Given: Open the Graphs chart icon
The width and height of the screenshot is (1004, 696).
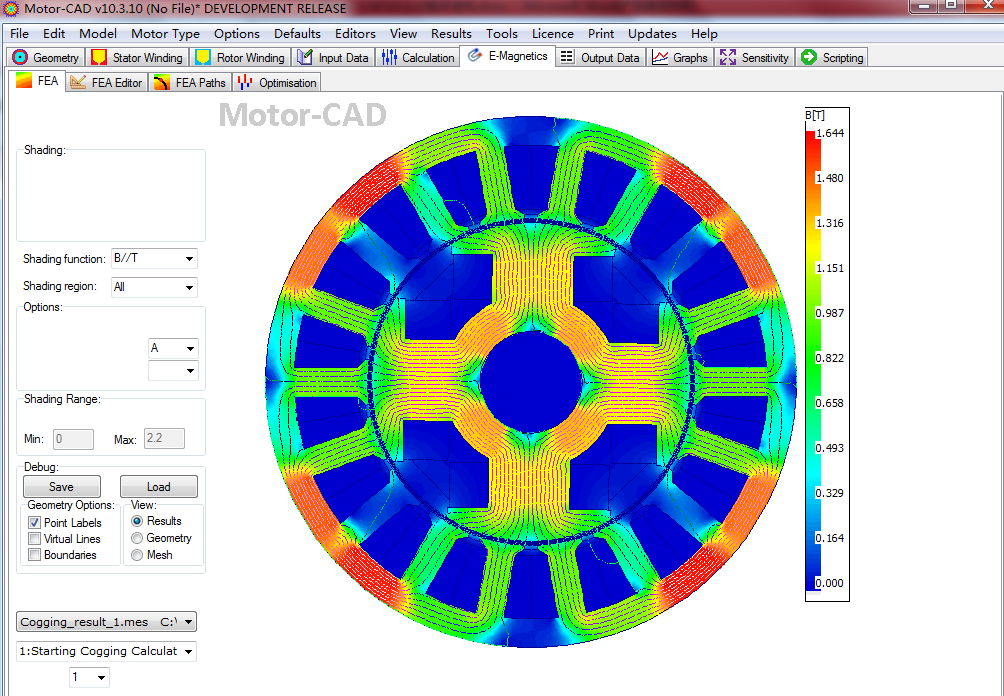Looking at the screenshot, I should click(660, 57).
